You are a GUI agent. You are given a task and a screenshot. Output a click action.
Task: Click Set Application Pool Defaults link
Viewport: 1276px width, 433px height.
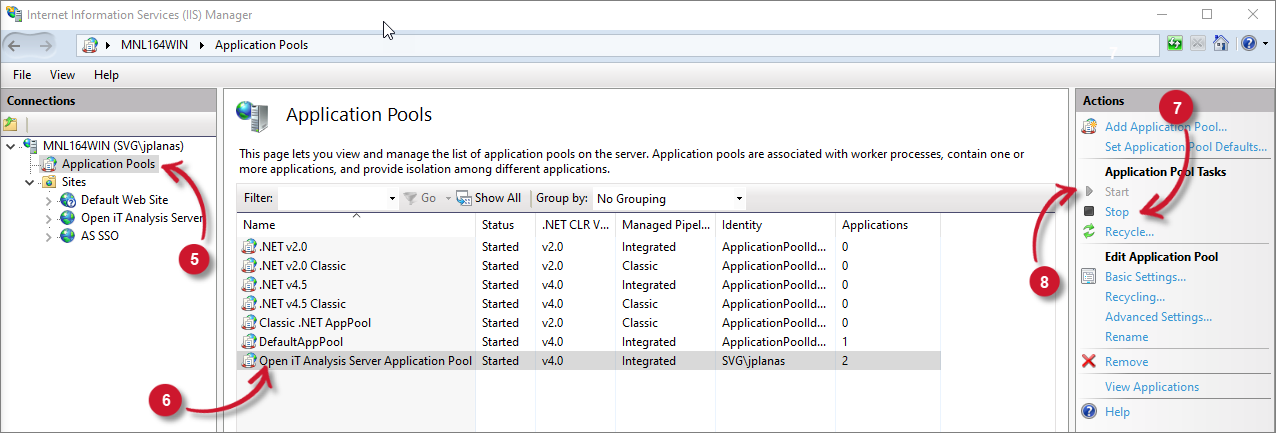click(x=1185, y=146)
